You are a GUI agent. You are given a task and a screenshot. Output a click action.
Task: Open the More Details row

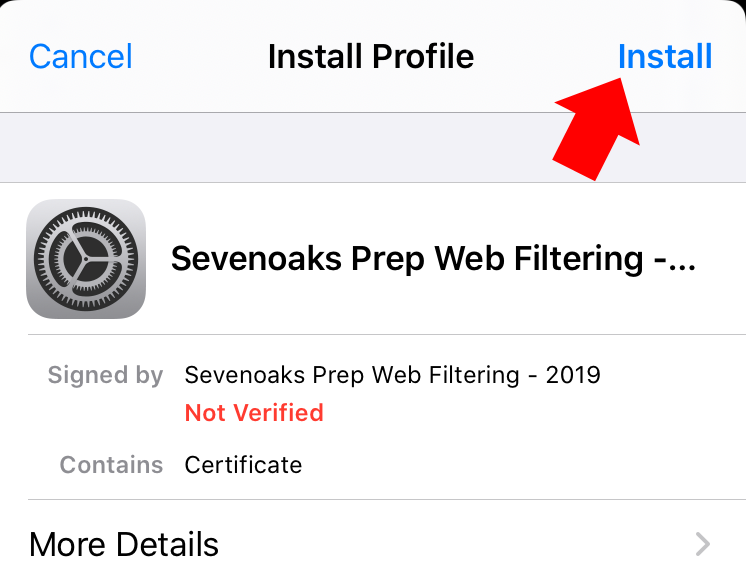[373, 544]
